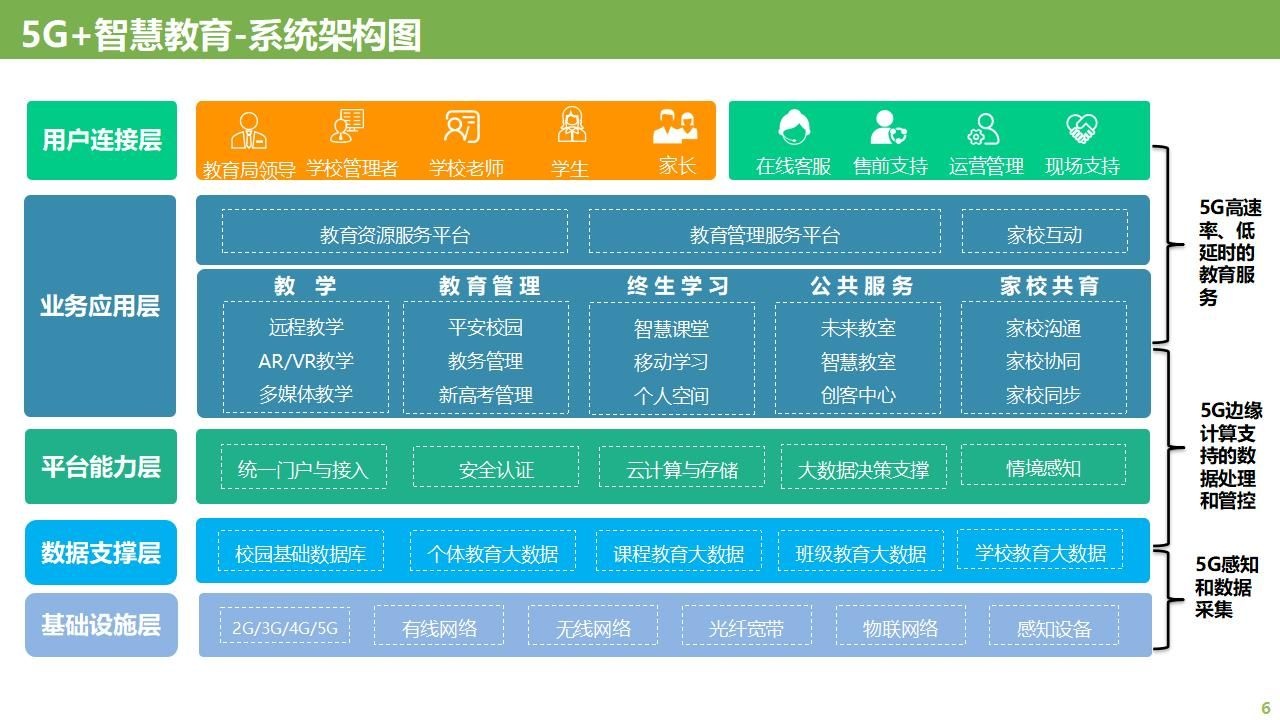Click the page number 6
Screen dimensions: 1280x720
click(1265, 707)
